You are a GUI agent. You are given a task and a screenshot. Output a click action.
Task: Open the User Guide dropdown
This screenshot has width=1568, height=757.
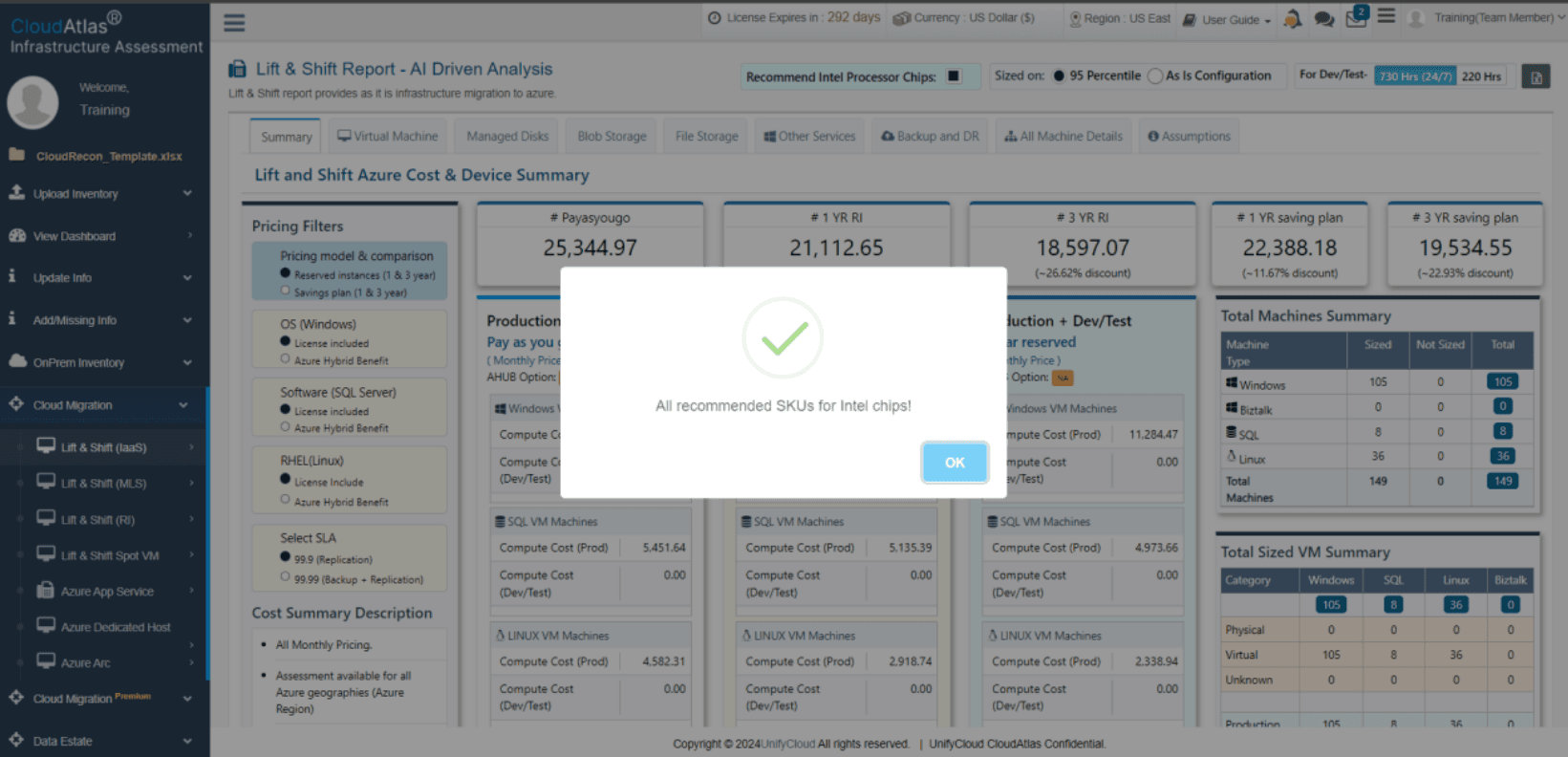(1228, 19)
